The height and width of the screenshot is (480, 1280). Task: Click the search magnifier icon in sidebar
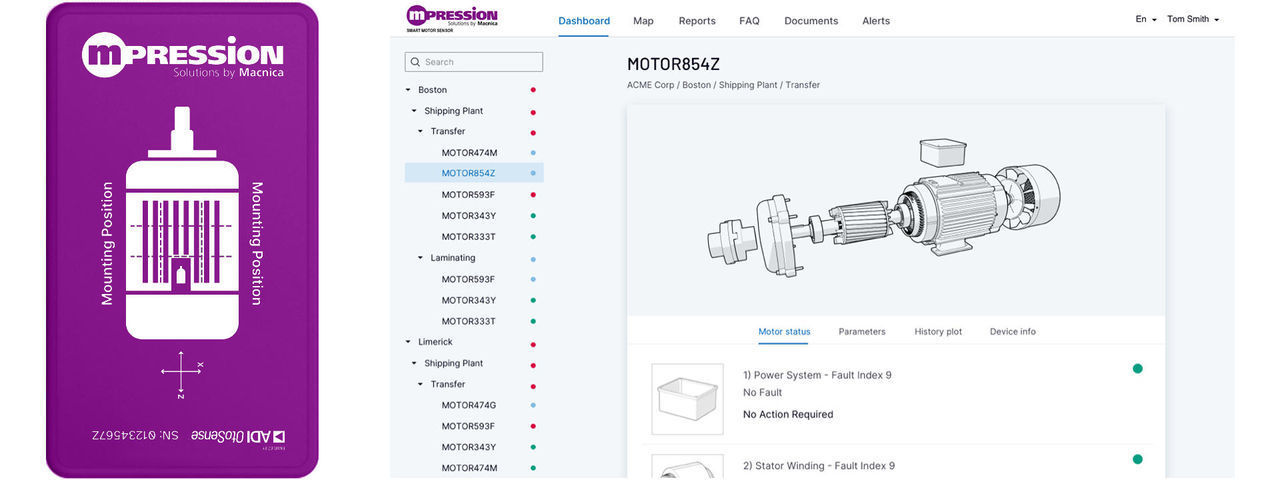415,62
